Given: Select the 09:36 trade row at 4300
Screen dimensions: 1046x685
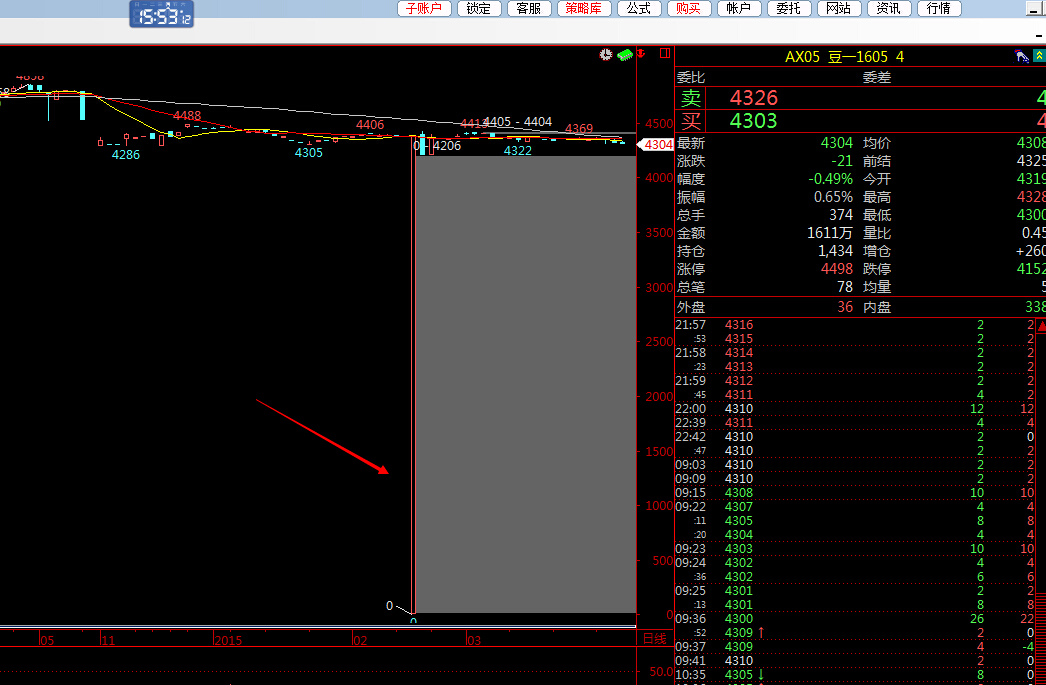Looking at the screenshot, I should pyautogui.click(x=855, y=619).
